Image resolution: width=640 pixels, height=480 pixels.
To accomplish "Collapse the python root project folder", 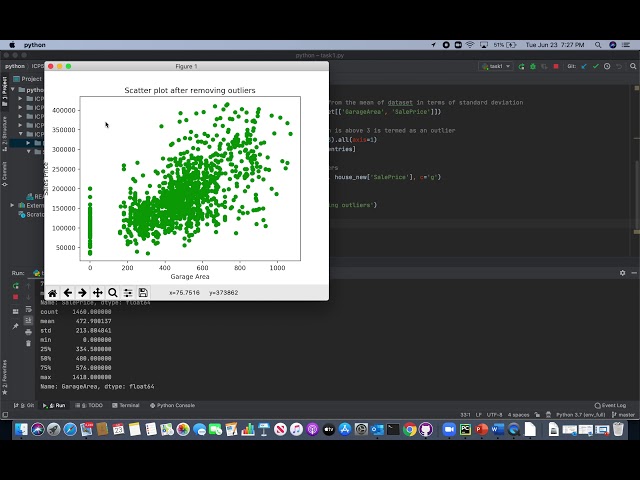I will click(x=13, y=89).
